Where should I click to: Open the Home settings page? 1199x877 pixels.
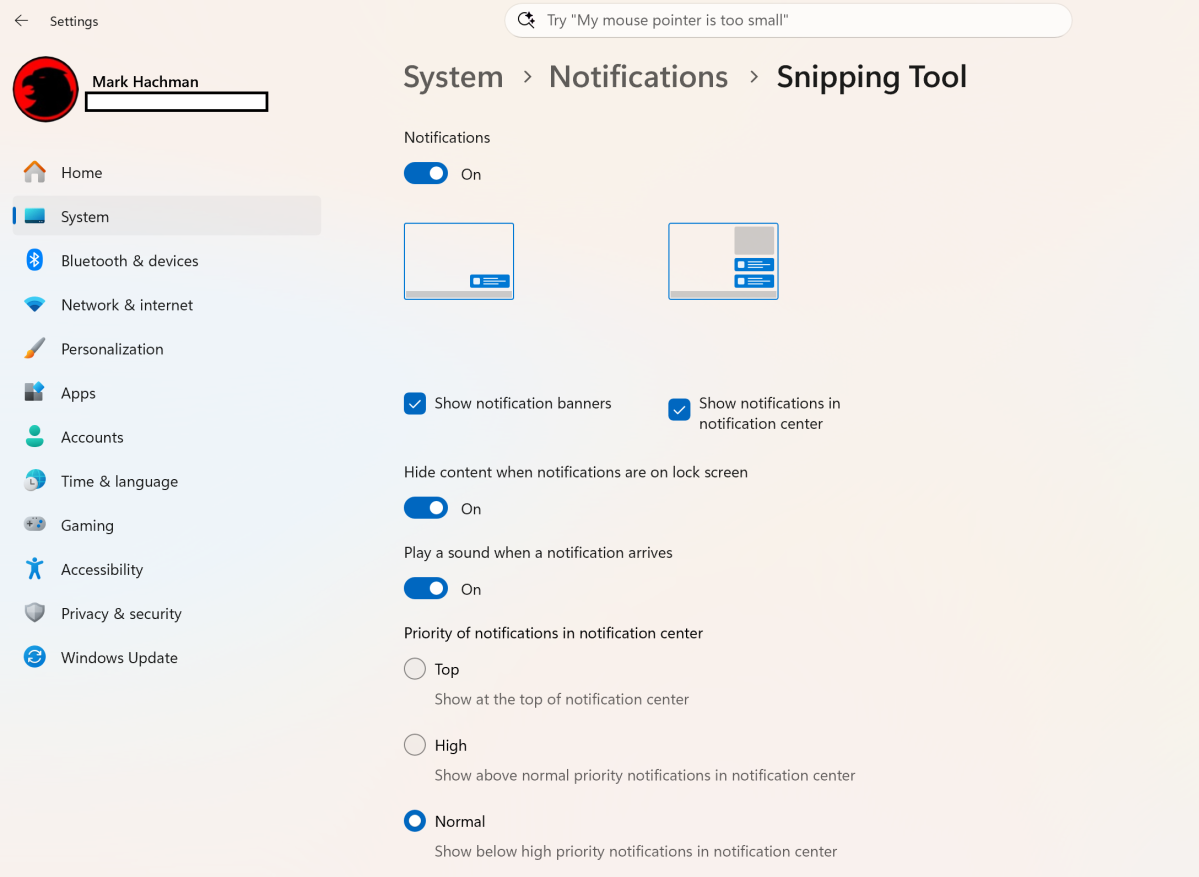pos(167,172)
